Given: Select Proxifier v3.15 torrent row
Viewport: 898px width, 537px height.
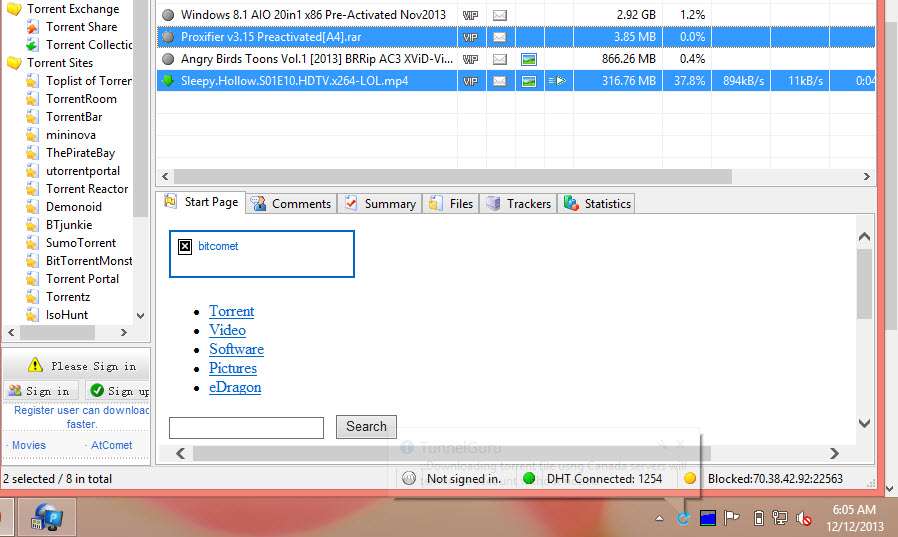Looking at the screenshot, I should [515, 37].
